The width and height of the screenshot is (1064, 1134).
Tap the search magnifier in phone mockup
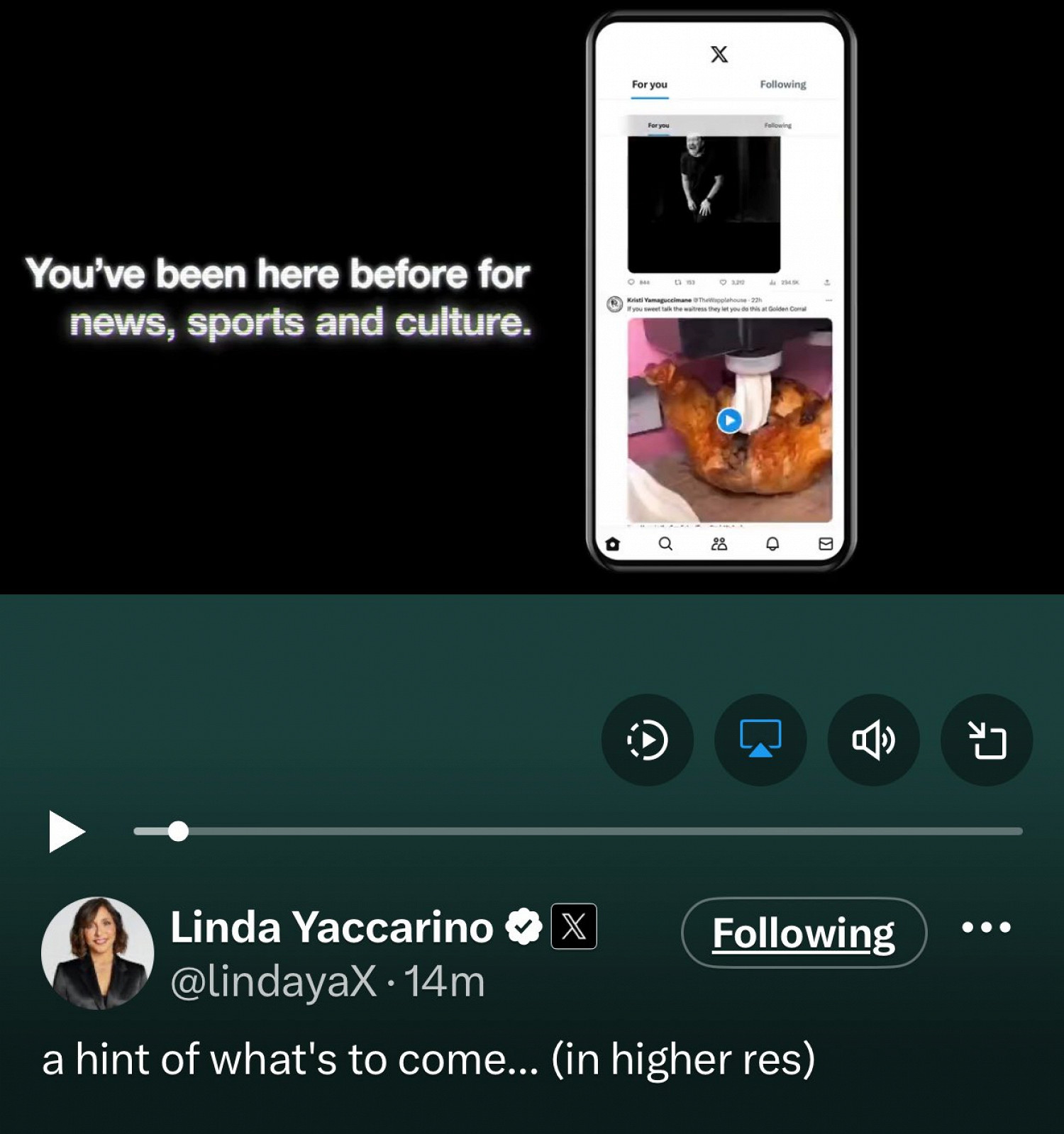pyautogui.click(x=665, y=544)
